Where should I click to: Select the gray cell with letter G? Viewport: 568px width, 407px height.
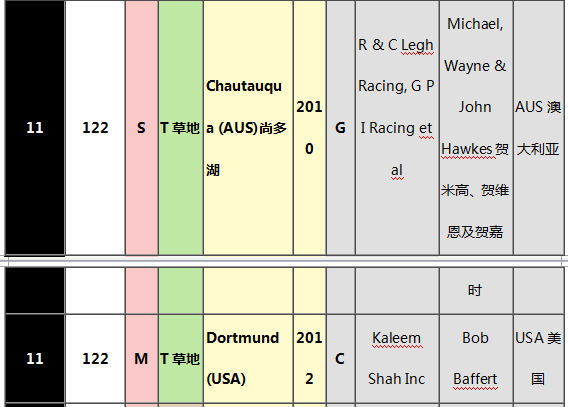(341, 127)
